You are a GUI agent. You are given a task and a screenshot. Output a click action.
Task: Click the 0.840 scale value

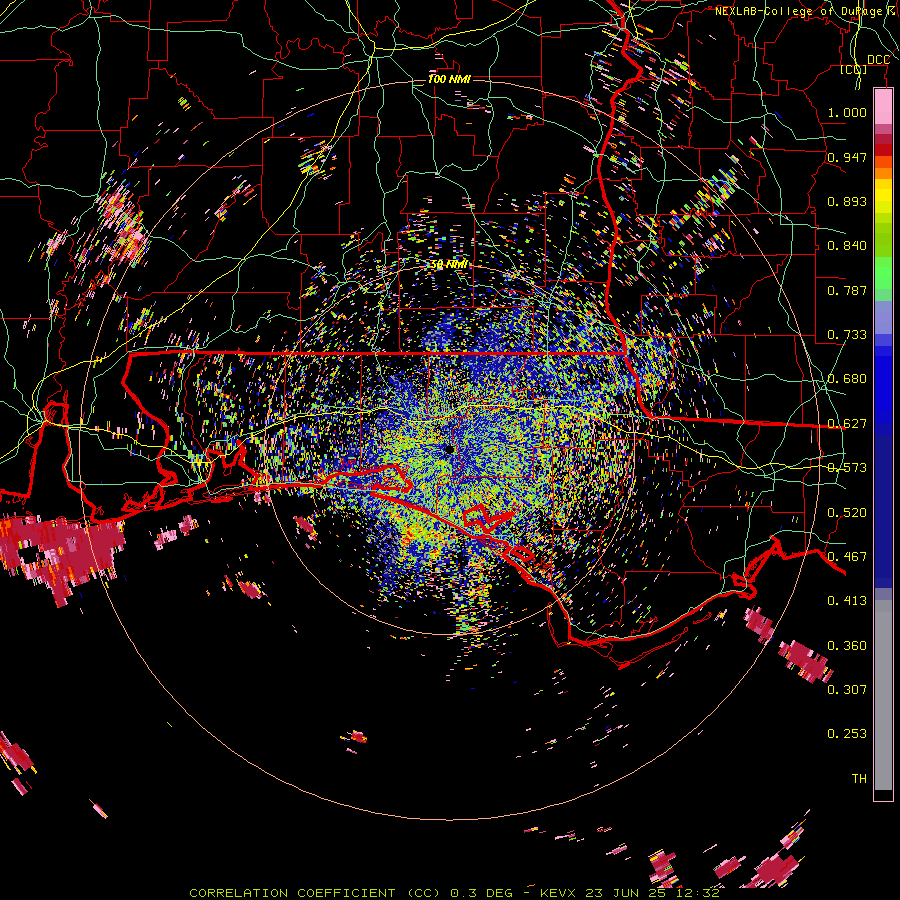847,246
